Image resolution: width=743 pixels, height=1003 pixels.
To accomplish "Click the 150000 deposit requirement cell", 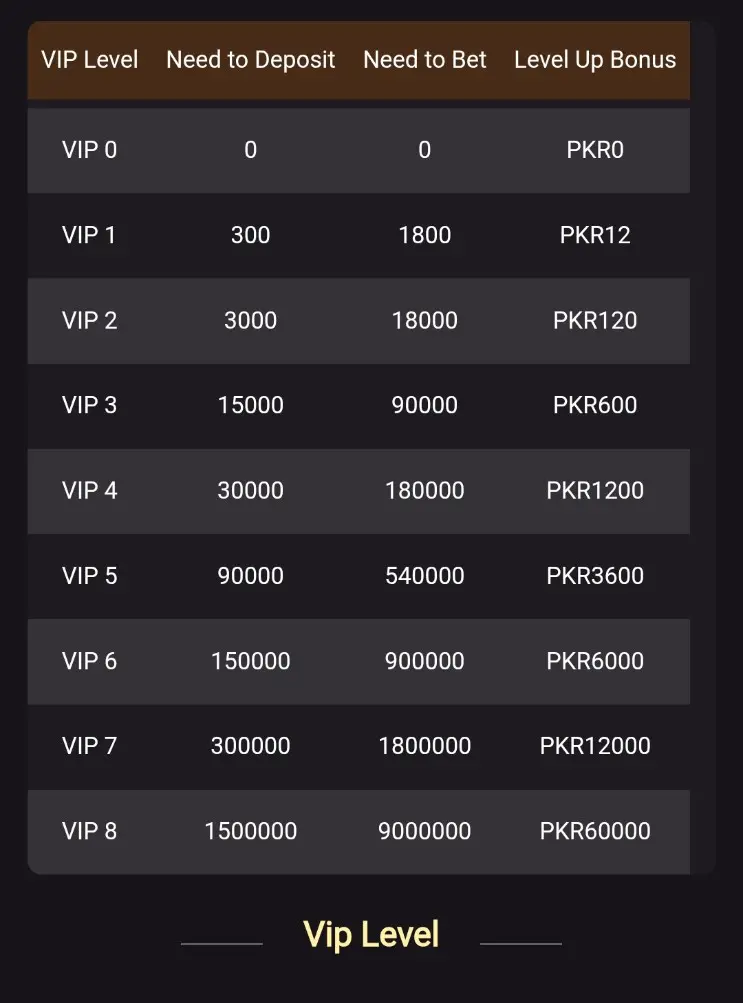I will (251, 661).
